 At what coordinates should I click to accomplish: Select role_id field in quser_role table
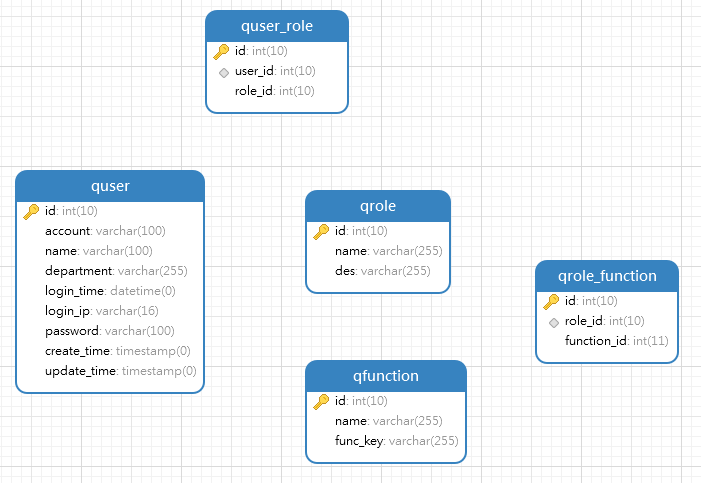[x=274, y=91]
